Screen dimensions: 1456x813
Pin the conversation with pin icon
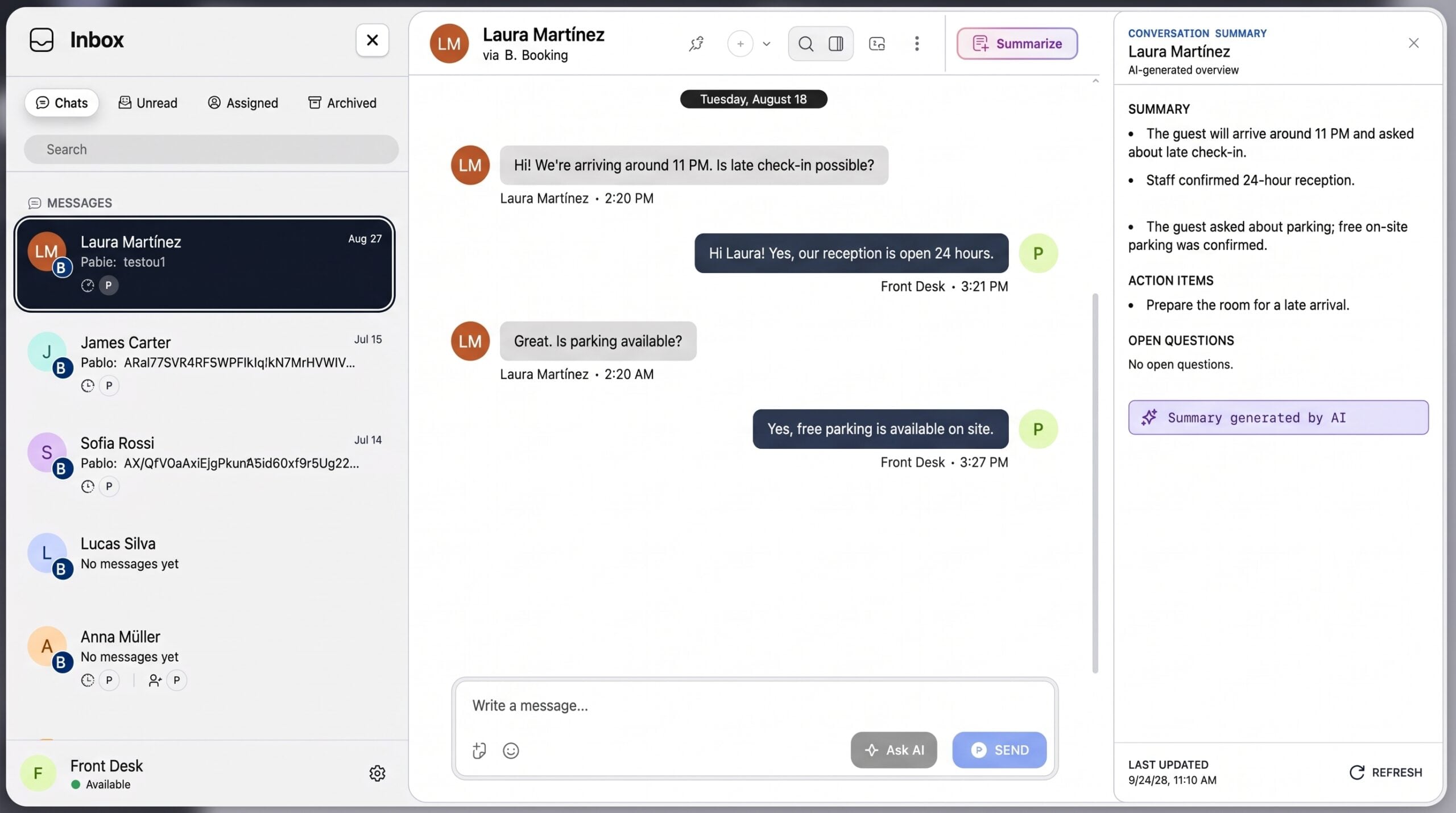(x=696, y=44)
